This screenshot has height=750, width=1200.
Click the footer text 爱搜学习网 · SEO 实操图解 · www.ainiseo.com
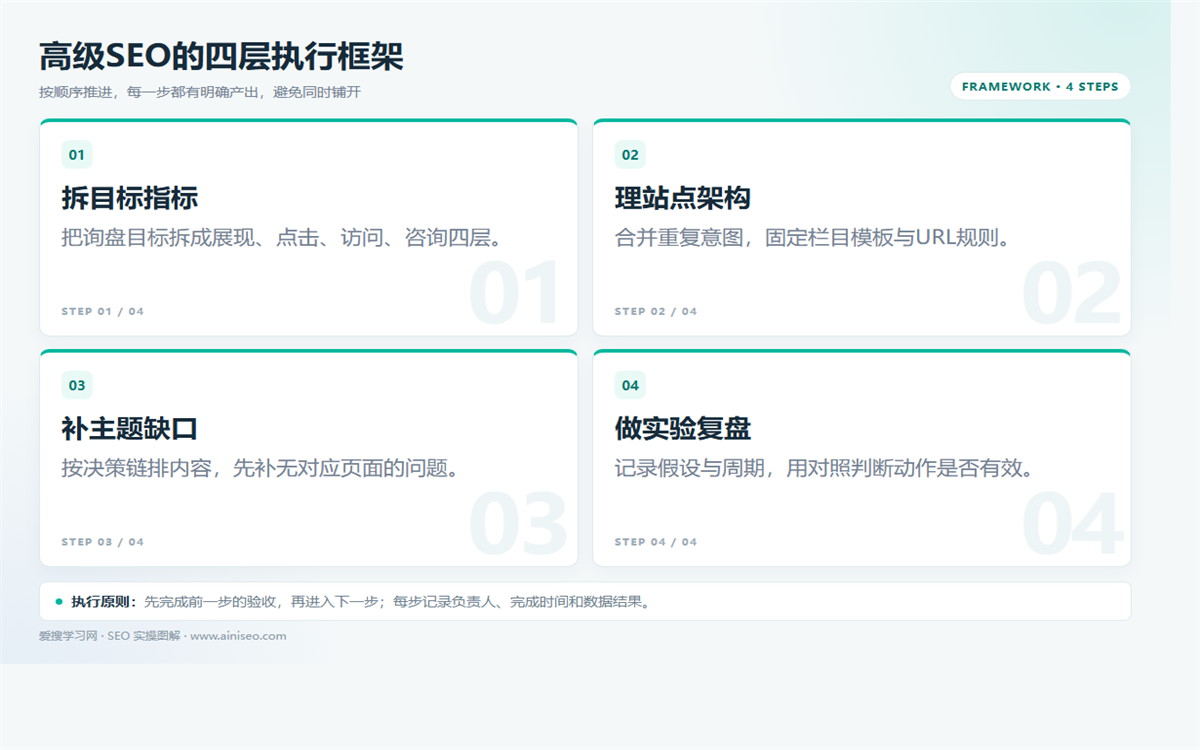pyautogui.click(x=163, y=636)
